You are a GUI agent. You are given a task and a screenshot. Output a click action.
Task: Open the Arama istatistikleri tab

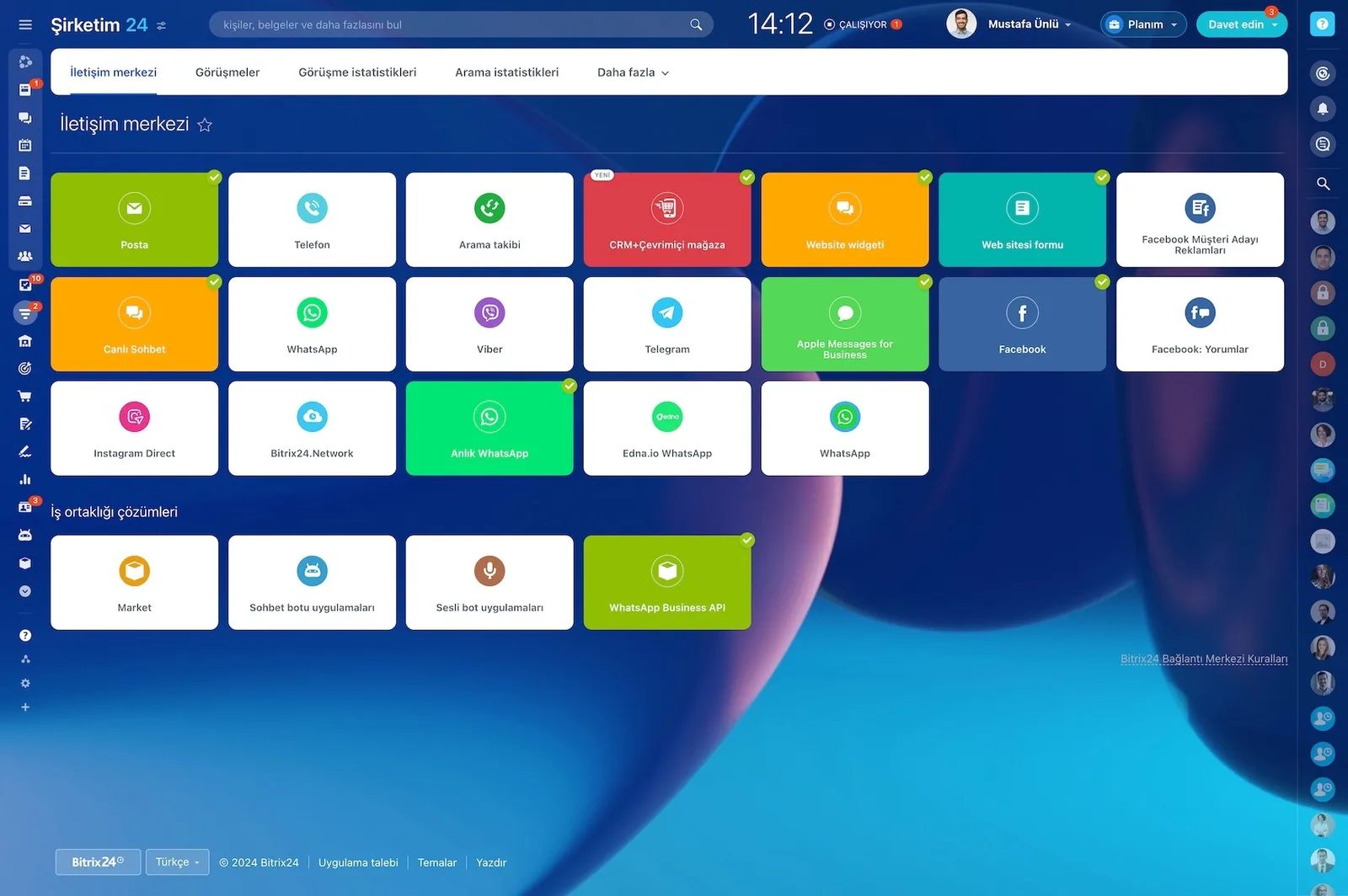(506, 72)
